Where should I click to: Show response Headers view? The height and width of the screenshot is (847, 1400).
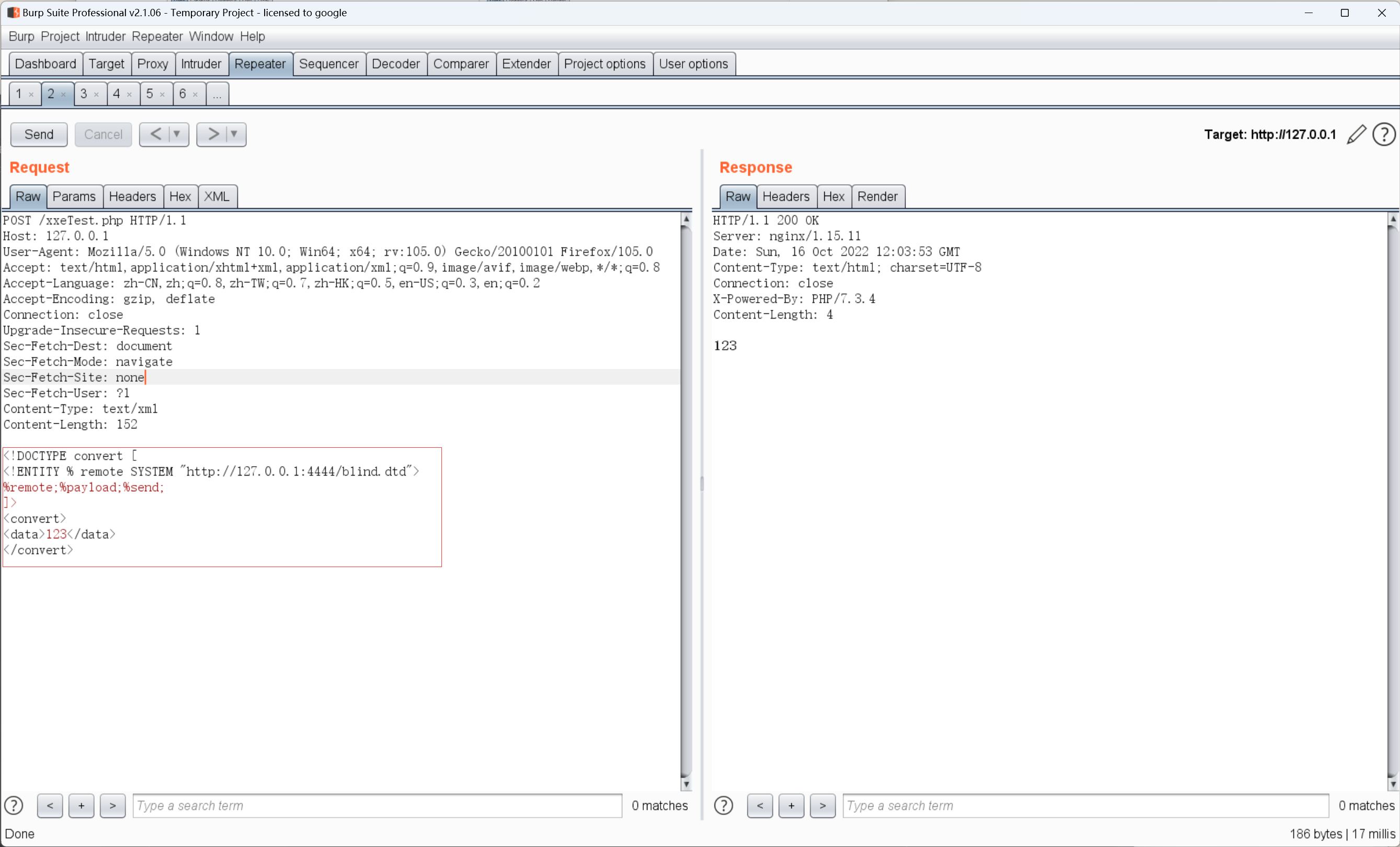[786, 197]
